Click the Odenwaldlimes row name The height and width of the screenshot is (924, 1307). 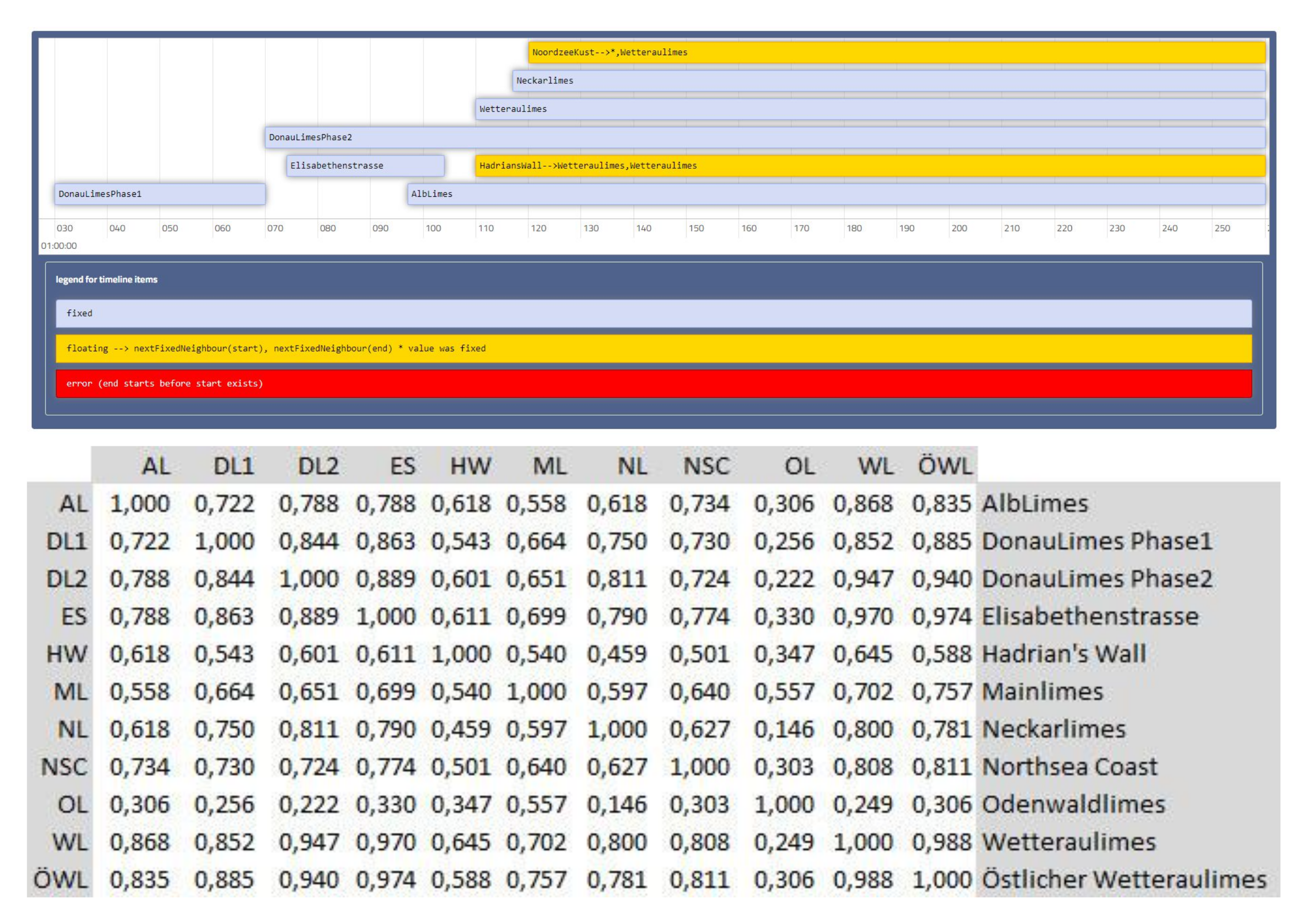click(x=1074, y=805)
